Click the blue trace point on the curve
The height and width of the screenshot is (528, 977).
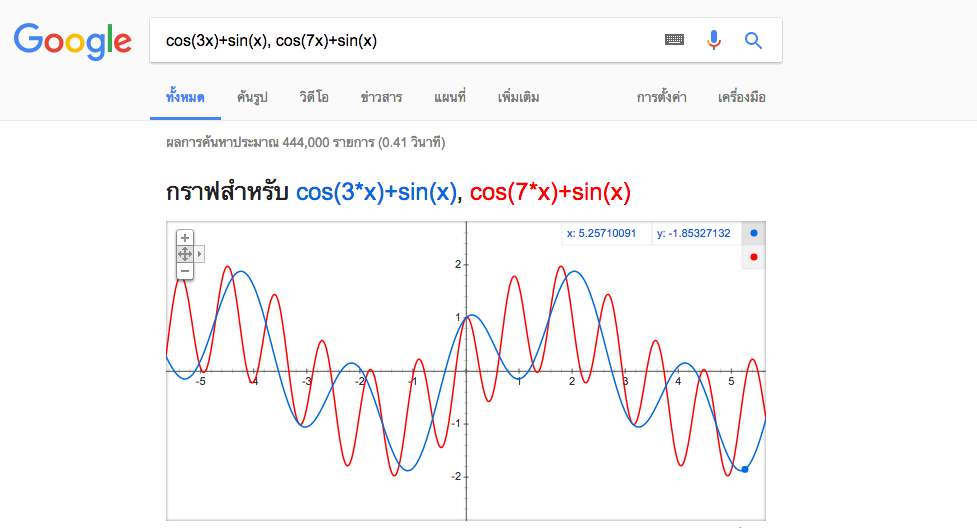tap(745, 469)
